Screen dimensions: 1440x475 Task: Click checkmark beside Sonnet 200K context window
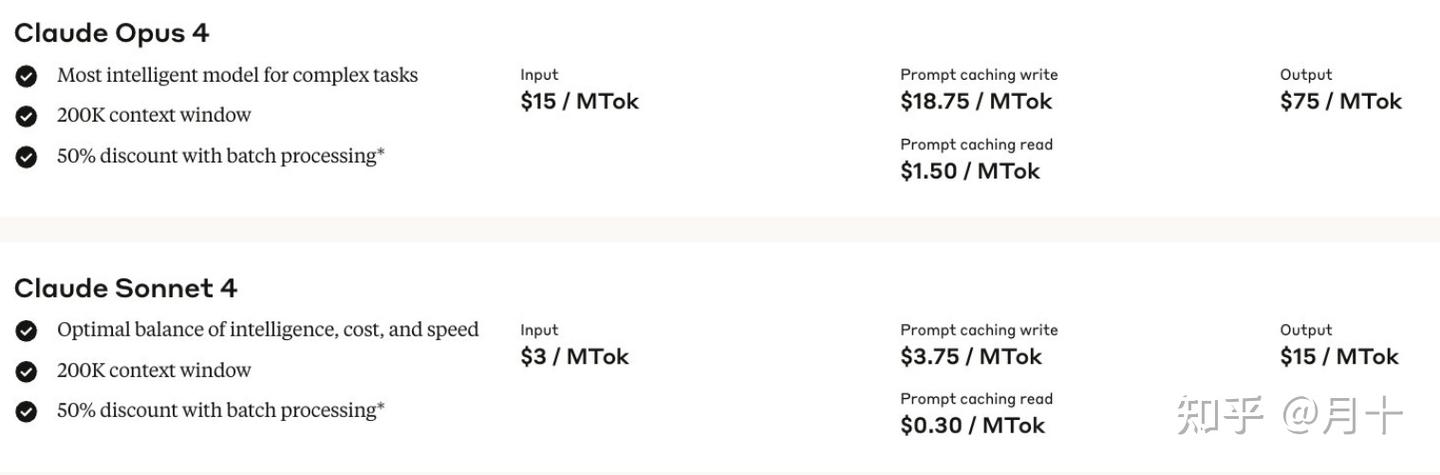[x=27, y=371]
